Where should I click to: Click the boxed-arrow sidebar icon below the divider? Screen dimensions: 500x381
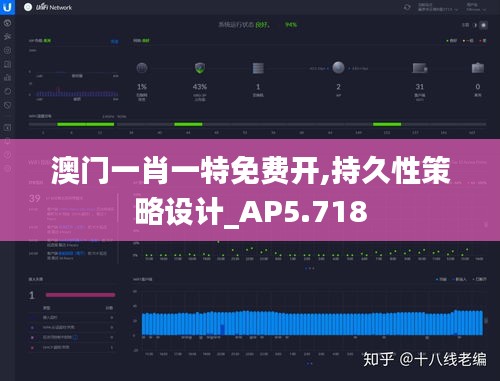pos(7,127)
